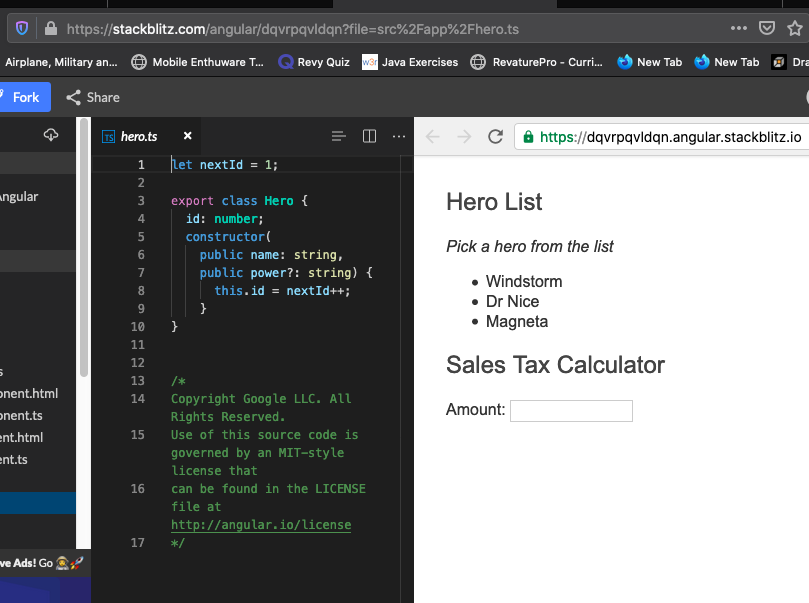Select the hero.ts editor tab

139,136
